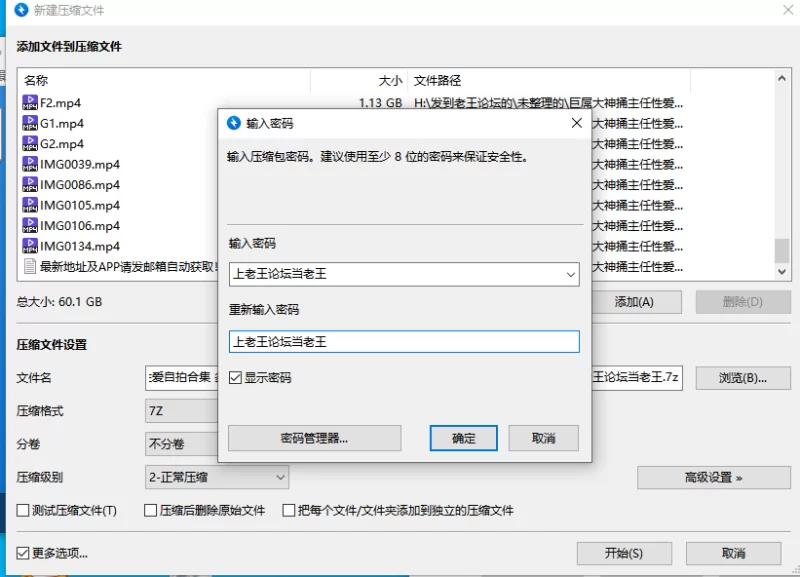Click the IMG0106.mp4 file icon
The image size is (800, 577).
pyautogui.click(x=30, y=225)
